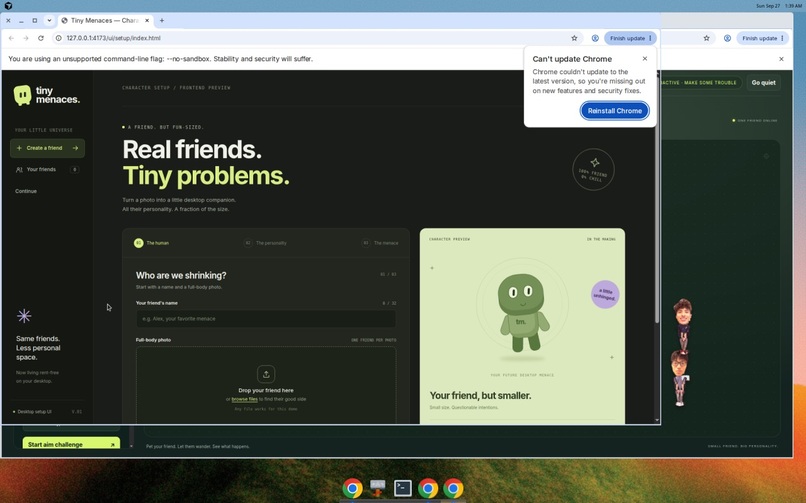Follow the browse files link
Viewport: 806px width, 503px height.
[244, 399]
